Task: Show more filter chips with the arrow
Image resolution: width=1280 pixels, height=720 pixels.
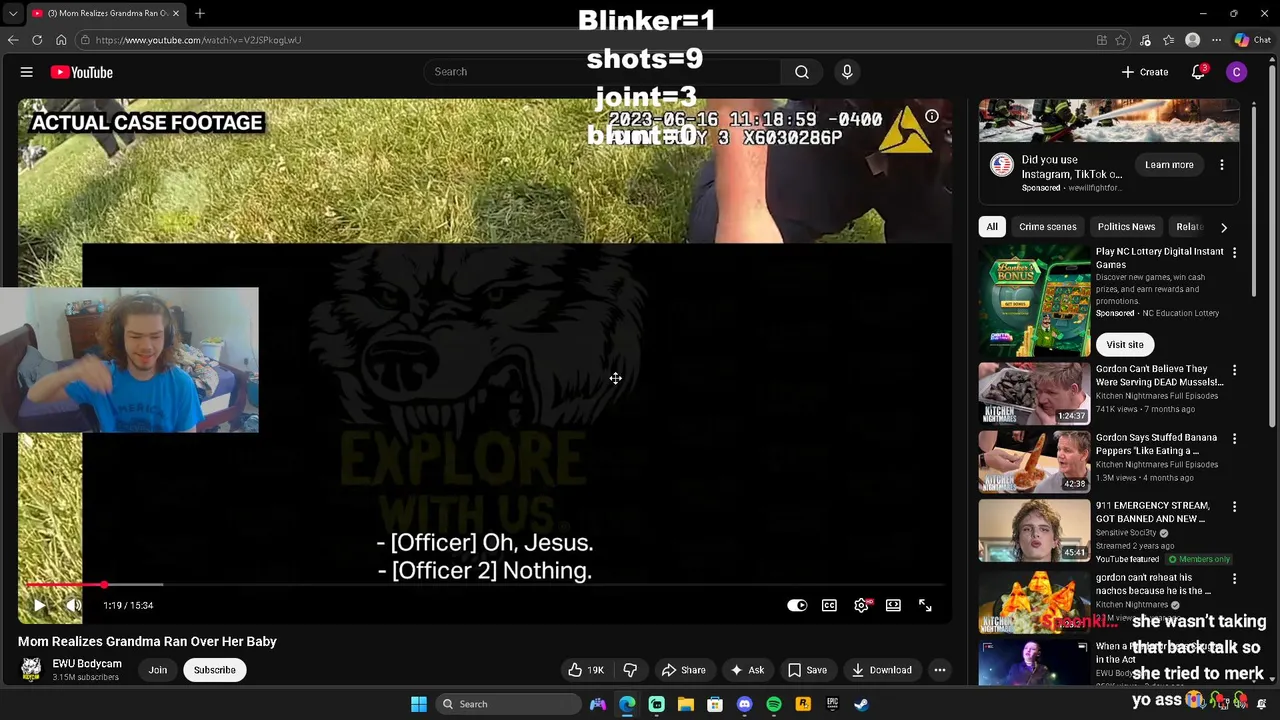Action: [x=1223, y=227]
